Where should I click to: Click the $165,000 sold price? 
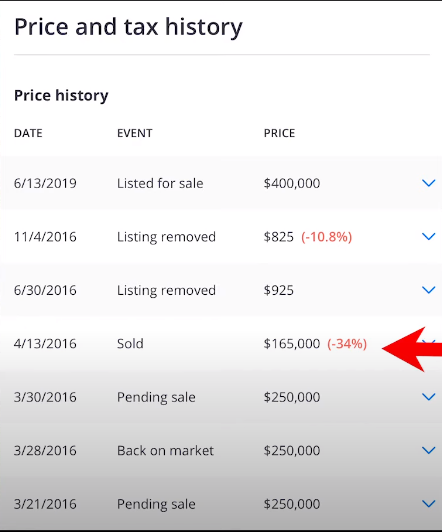tap(292, 344)
